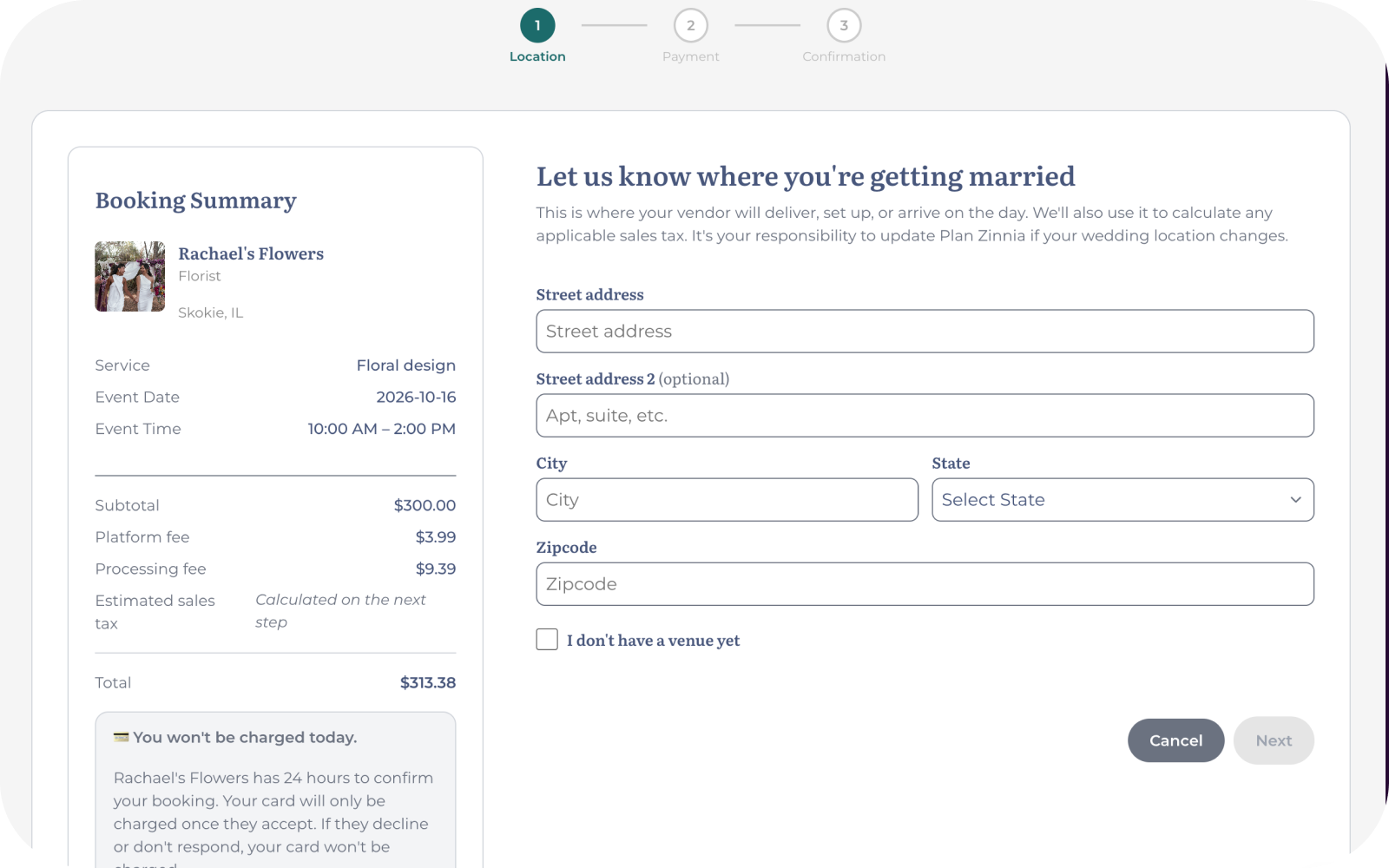Click the event time 10:00 AM – 2:00 PM
Screen dimensions: 1389x868
(x=382, y=429)
